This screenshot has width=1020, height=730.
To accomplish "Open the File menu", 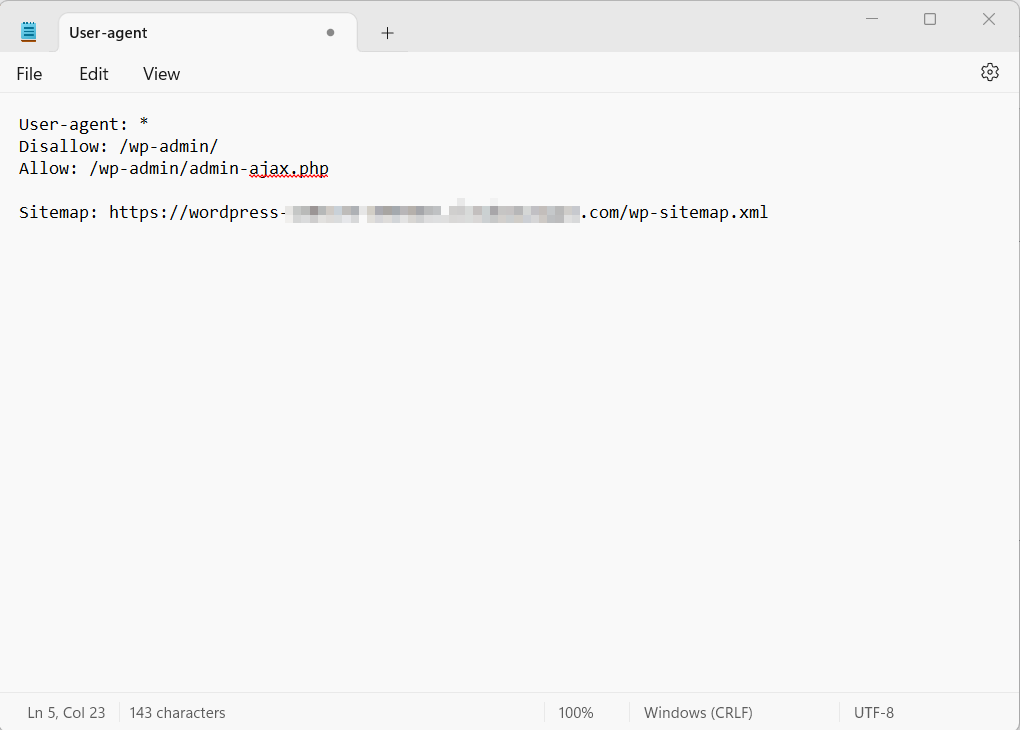I will click(x=29, y=74).
